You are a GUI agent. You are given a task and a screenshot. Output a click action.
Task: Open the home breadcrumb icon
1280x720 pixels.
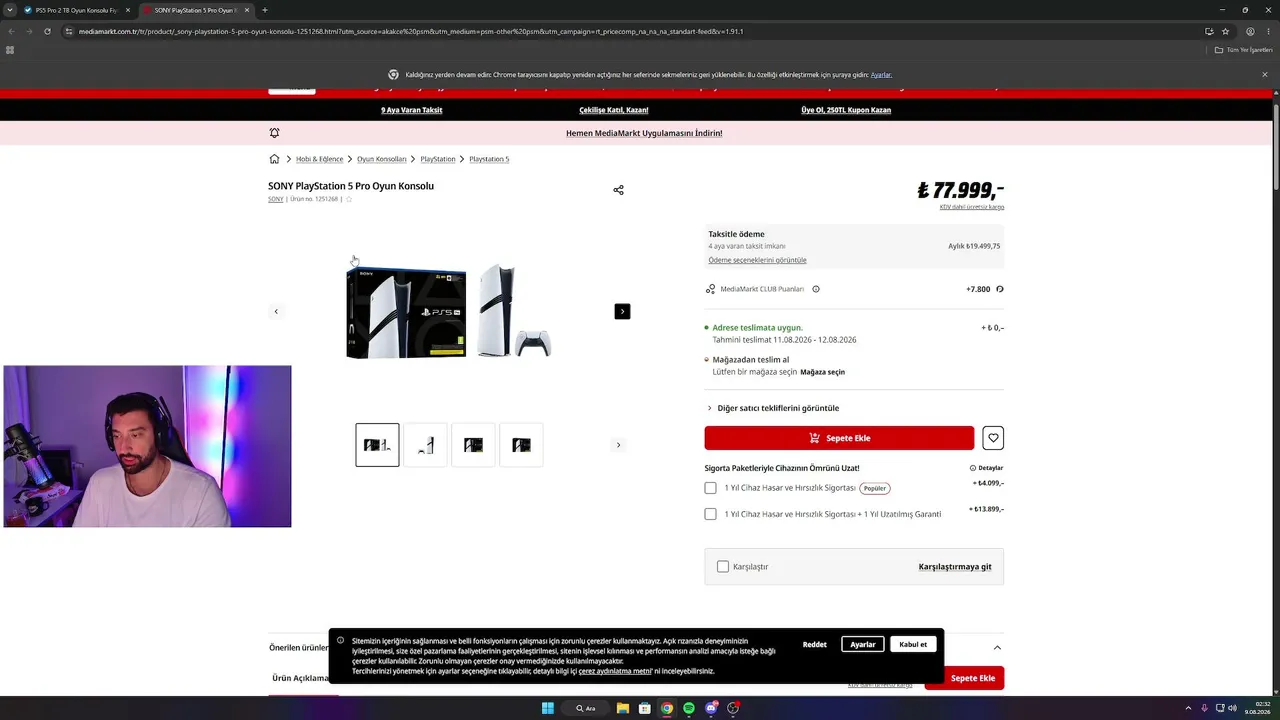click(274, 159)
